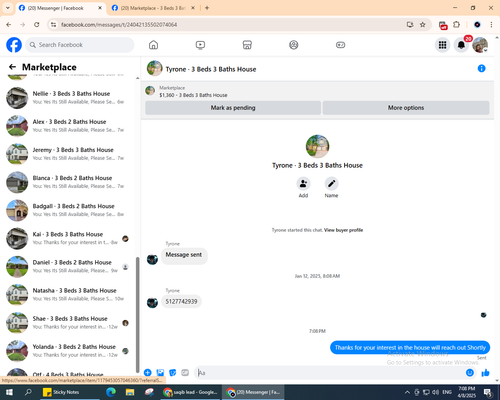The image size is (500, 400).
Task: Click the address bar URL
Action: pos(119,25)
